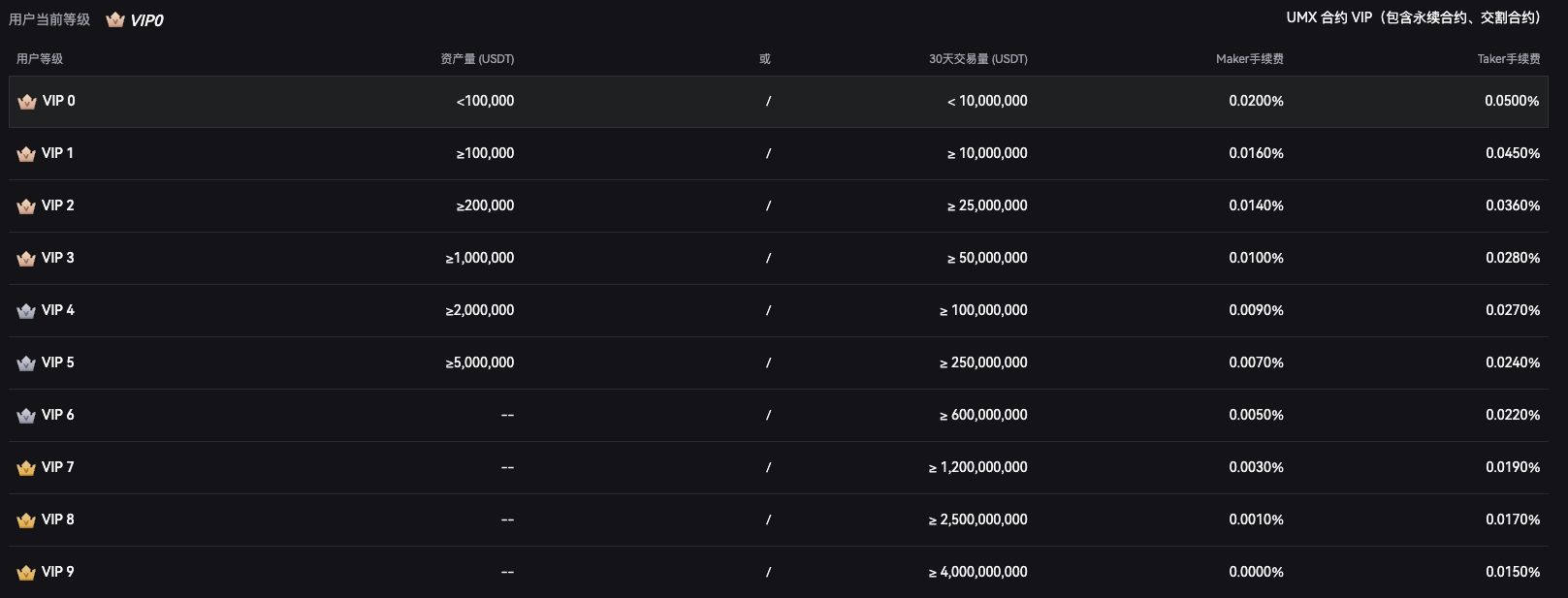Click the silver crown icon beside VIP 6

[26, 416]
